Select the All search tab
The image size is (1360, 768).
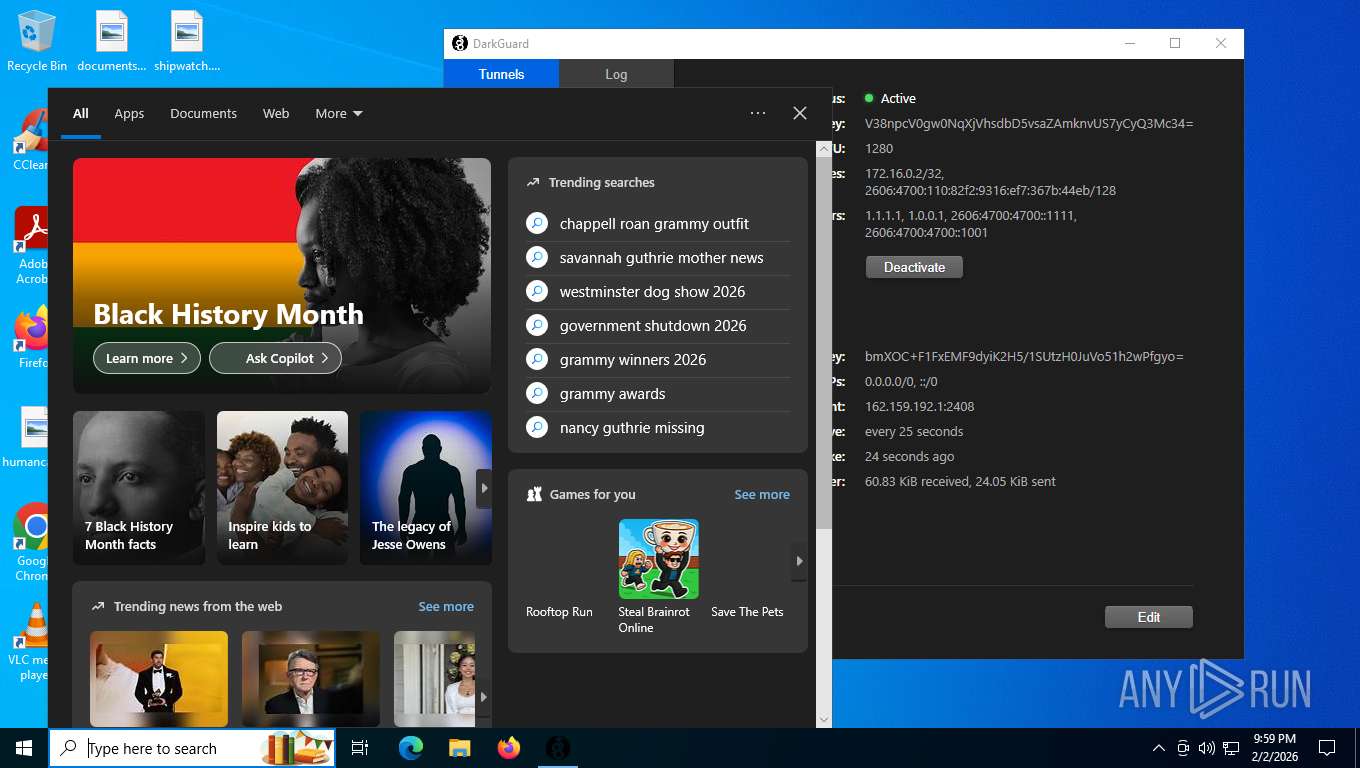[x=81, y=114]
